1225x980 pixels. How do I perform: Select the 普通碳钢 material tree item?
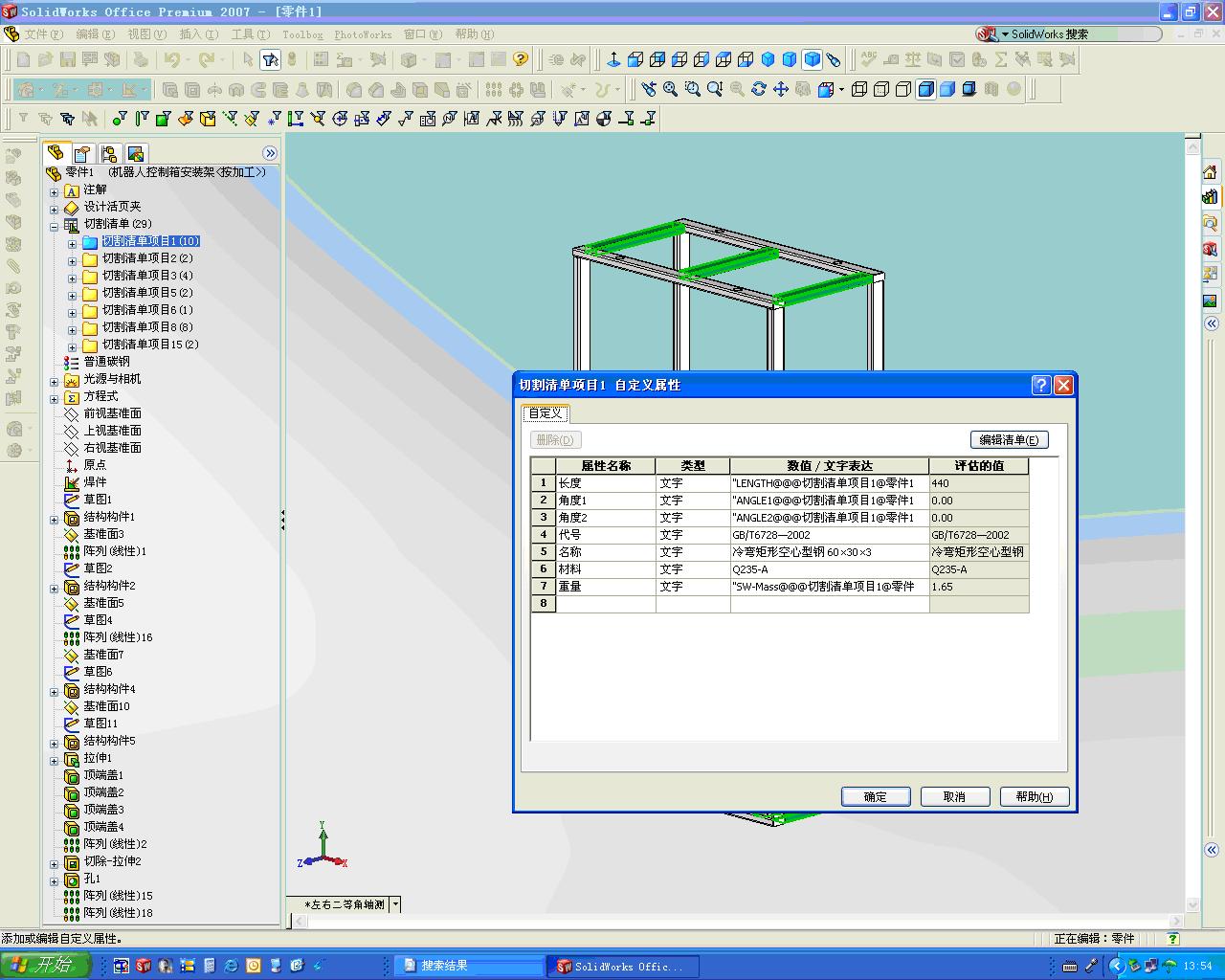coord(106,362)
